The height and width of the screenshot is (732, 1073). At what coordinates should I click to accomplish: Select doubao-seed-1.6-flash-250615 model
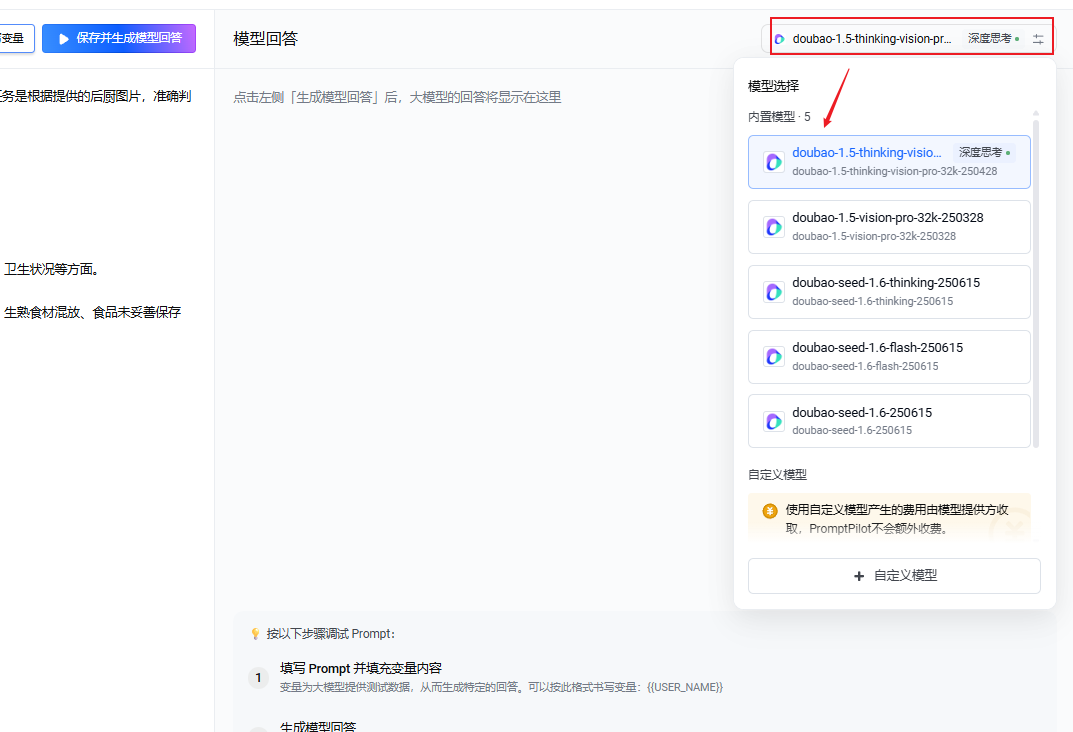[x=889, y=357]
